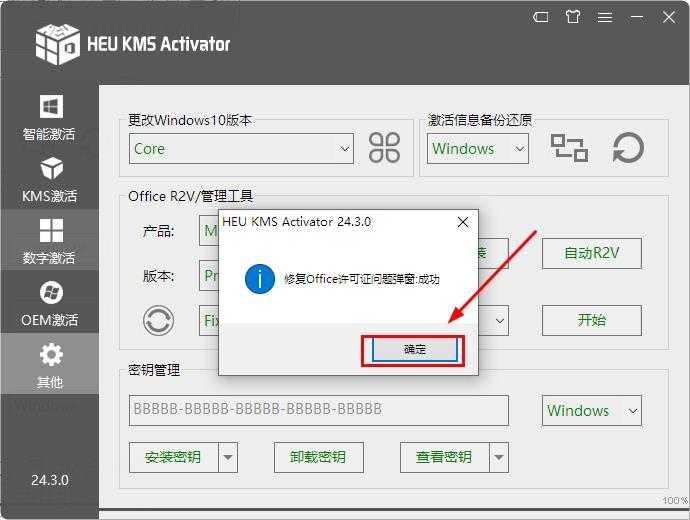
Task: Click the product key input field
Action: coord(319,410)
